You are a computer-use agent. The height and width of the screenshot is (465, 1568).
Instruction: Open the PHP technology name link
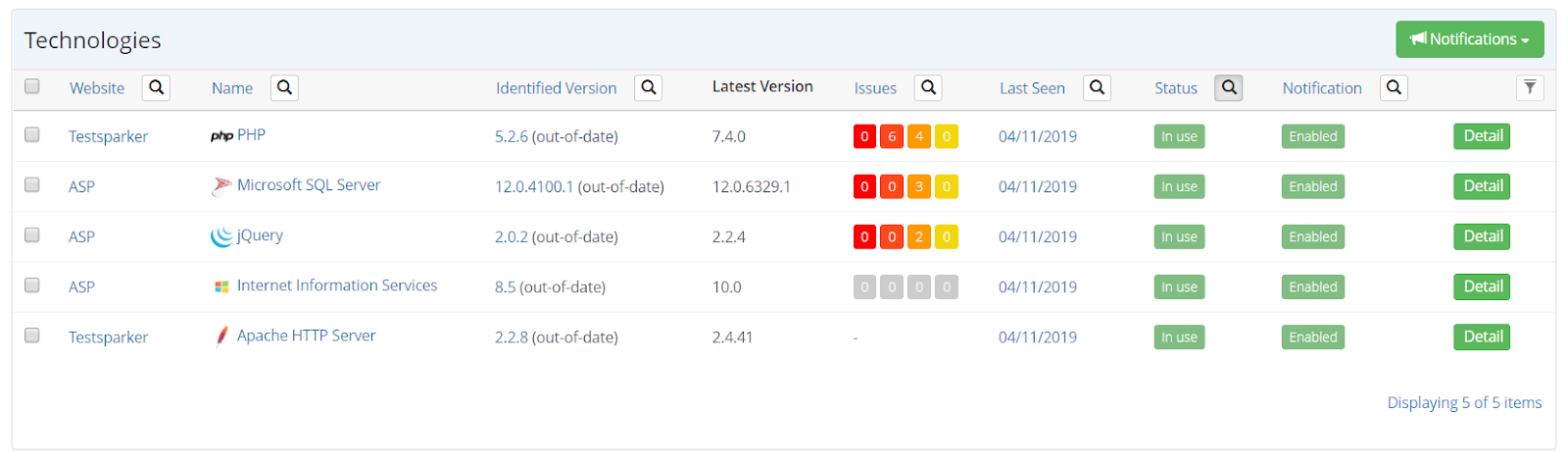pos(251,135)
